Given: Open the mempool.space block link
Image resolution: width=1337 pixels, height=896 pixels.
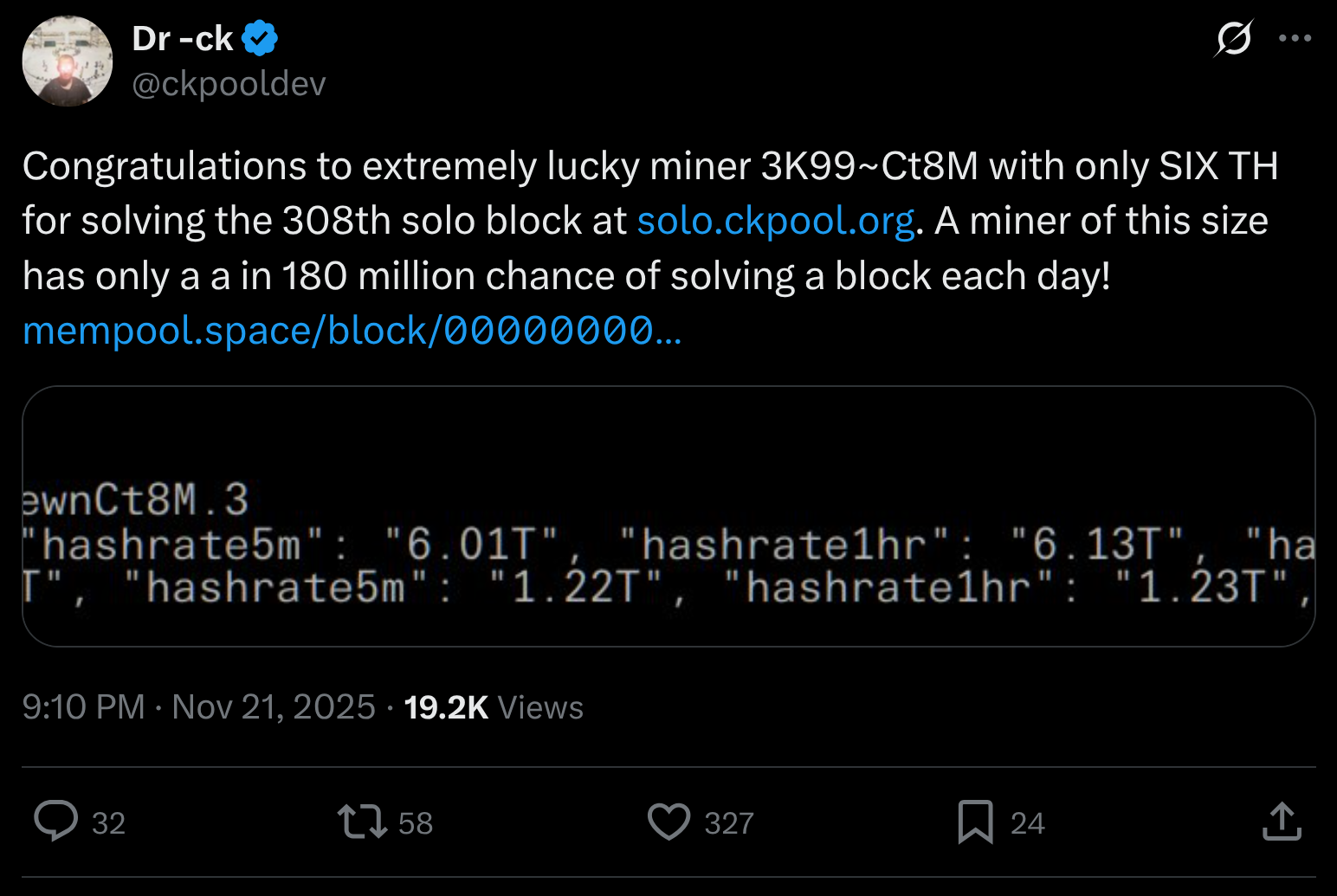Looking at the screenshot, I should coord(352,331).
